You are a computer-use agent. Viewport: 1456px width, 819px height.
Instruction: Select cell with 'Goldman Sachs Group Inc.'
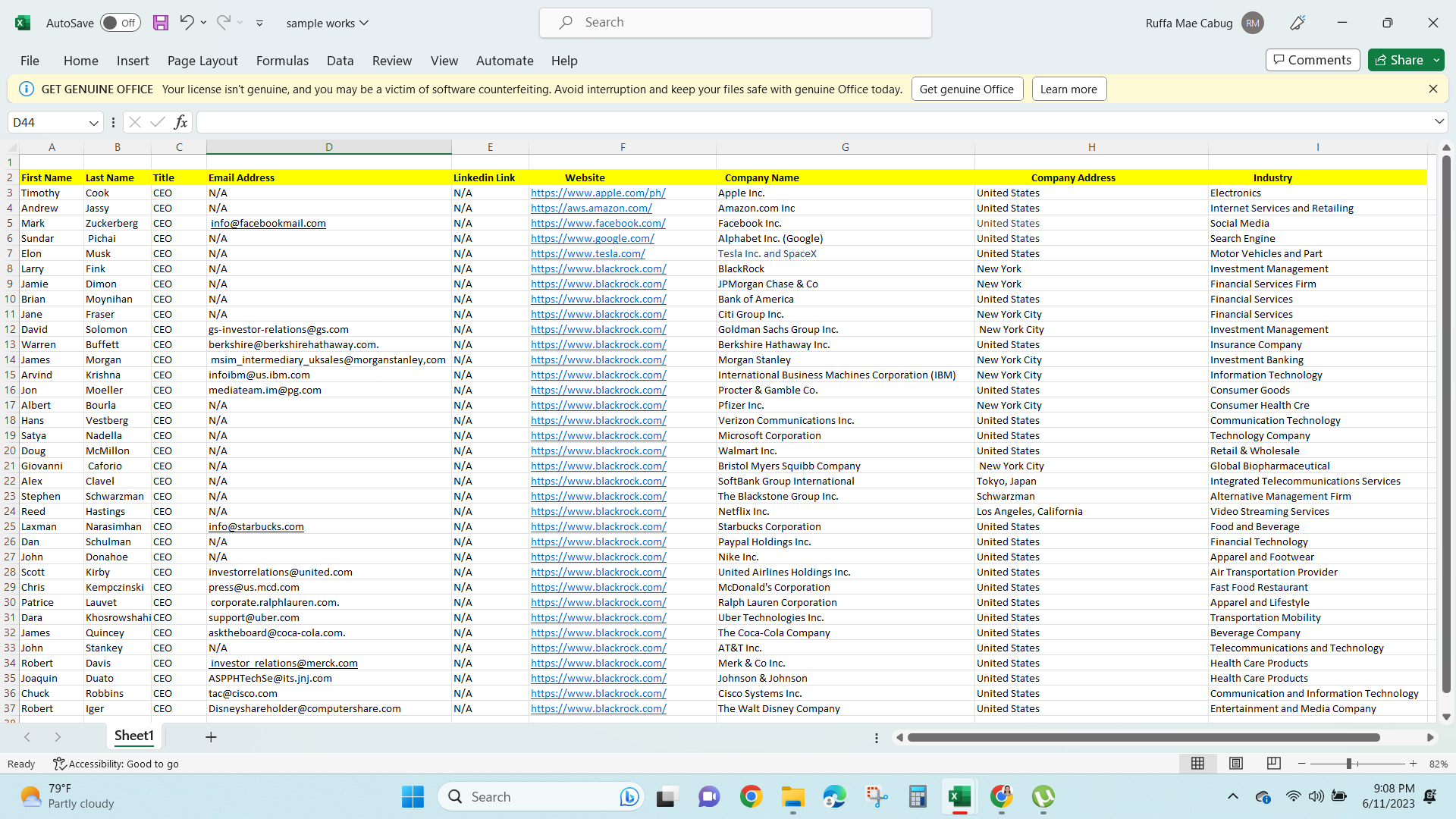[845, 329]
